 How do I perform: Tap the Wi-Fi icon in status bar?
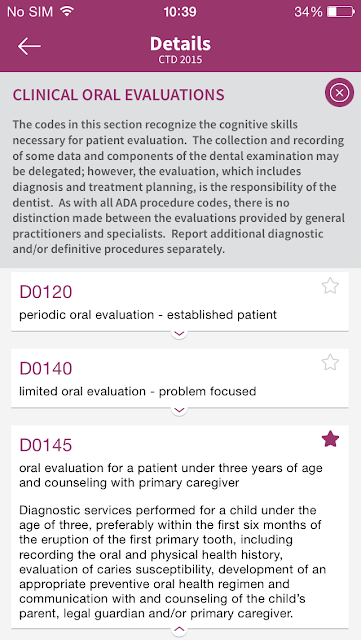tap(66, 11)
